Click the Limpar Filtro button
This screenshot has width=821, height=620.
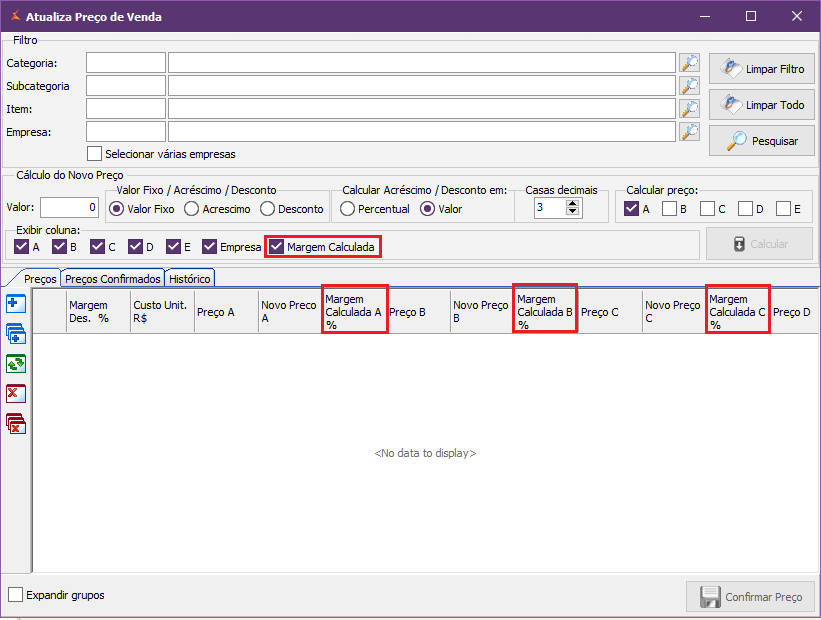(x=762, y=69)
